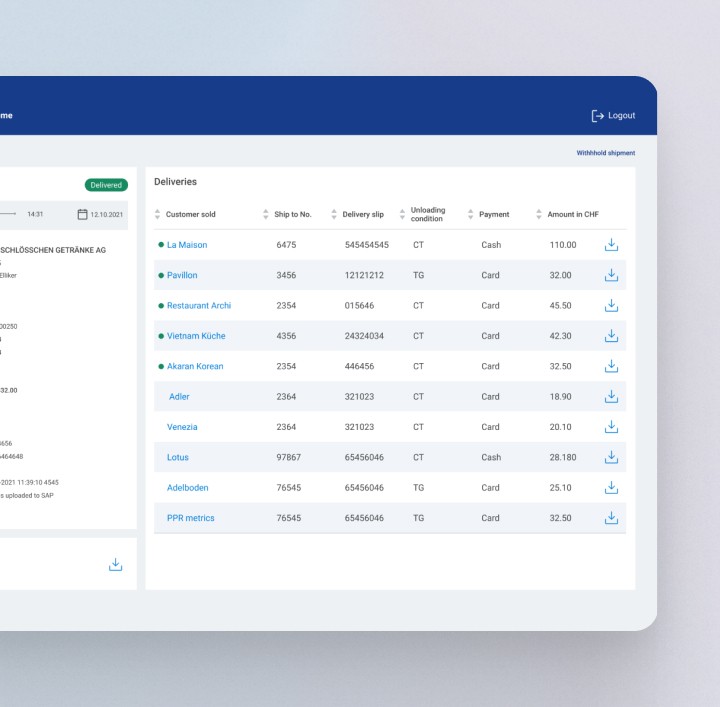Open the Venezia customer link

(182, 426)
